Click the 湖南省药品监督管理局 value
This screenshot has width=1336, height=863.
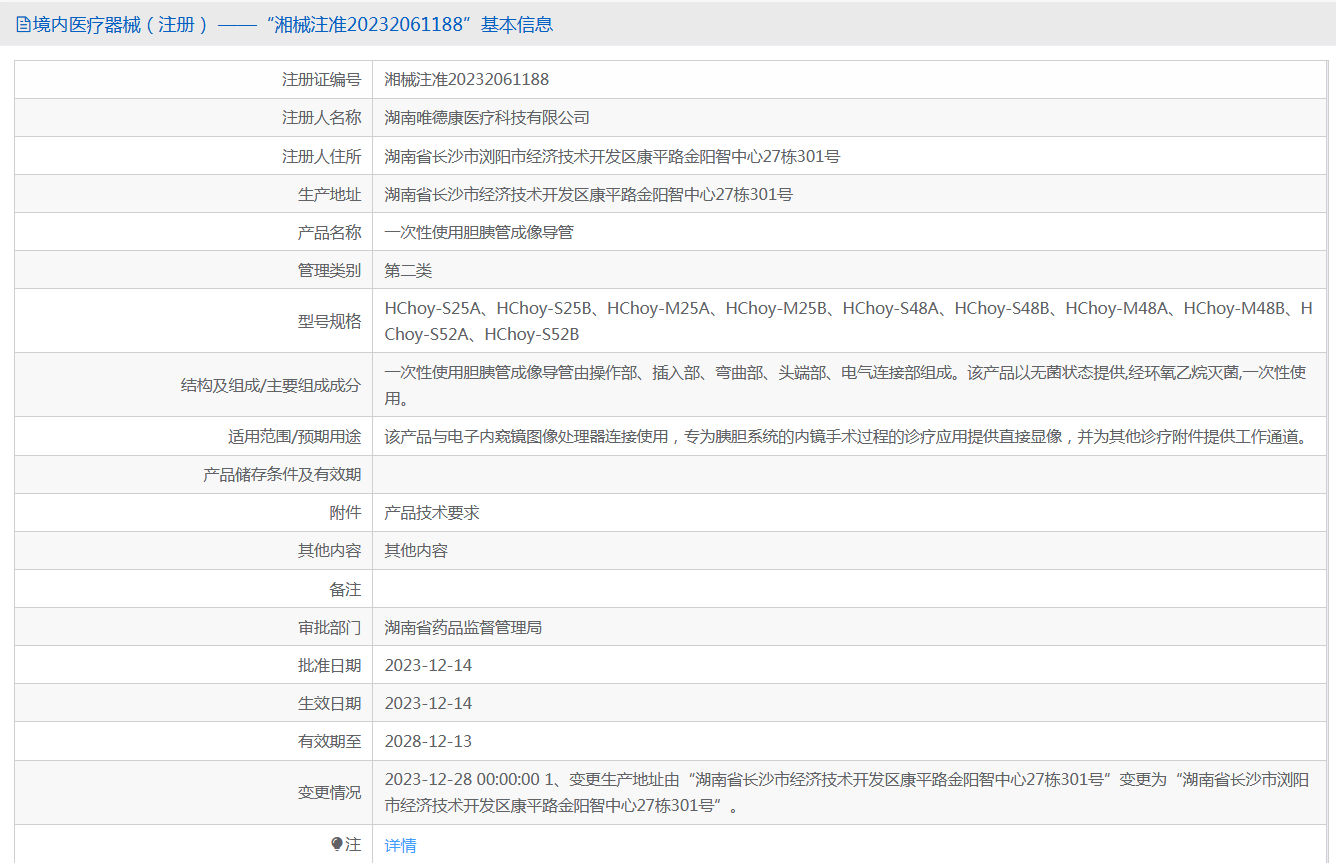tap(464, 628)
